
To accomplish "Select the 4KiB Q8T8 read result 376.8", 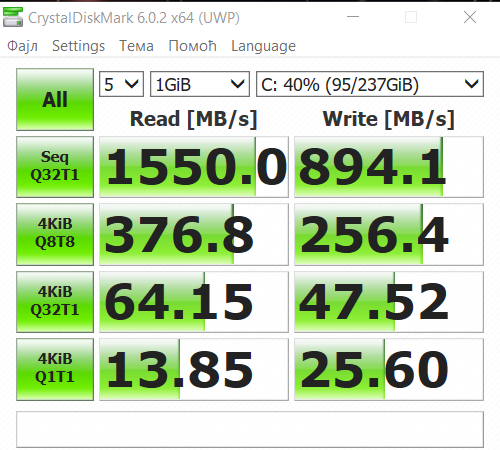I will 194,234.
